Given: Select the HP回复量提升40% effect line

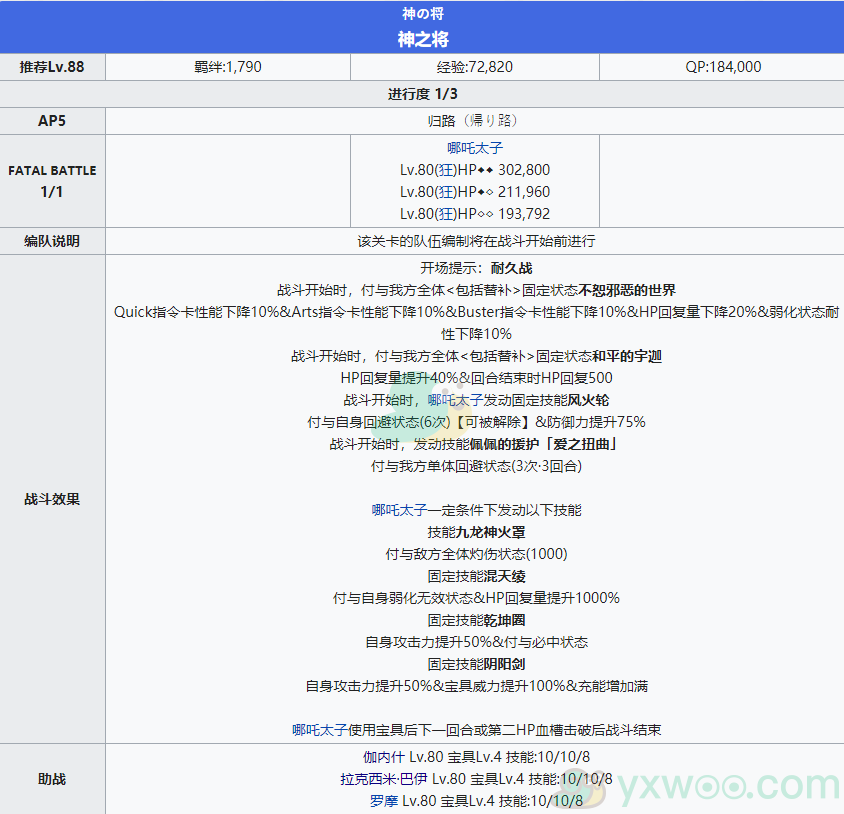Looking at the screenshot, I should tap(476, 378).
